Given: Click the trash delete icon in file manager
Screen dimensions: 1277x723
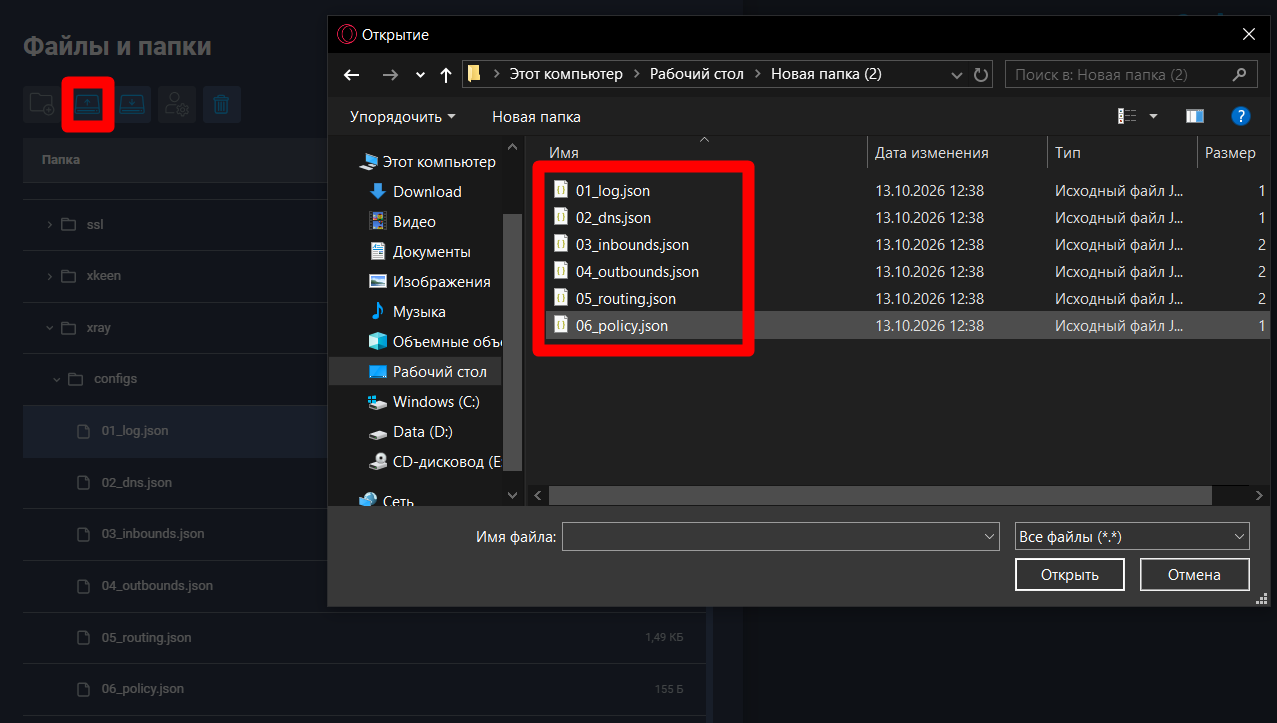Looking at the screenshot, I should coord(222,104).
